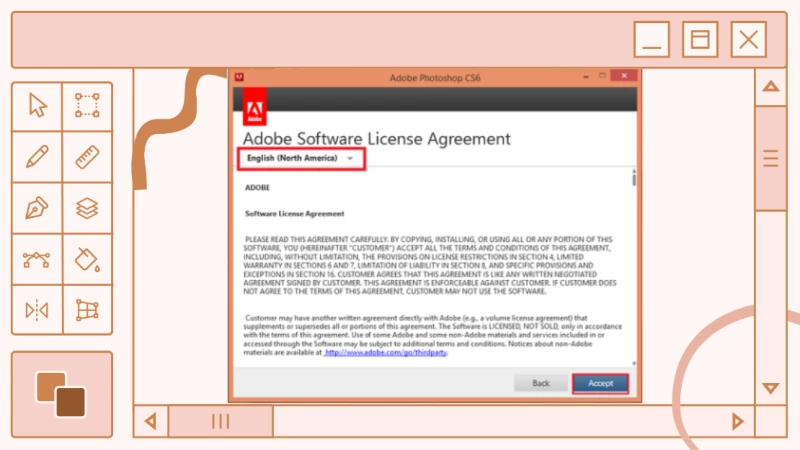Choose the rectangular selection bounding box tool
800x450 pixels.
[x=87, y=105]
